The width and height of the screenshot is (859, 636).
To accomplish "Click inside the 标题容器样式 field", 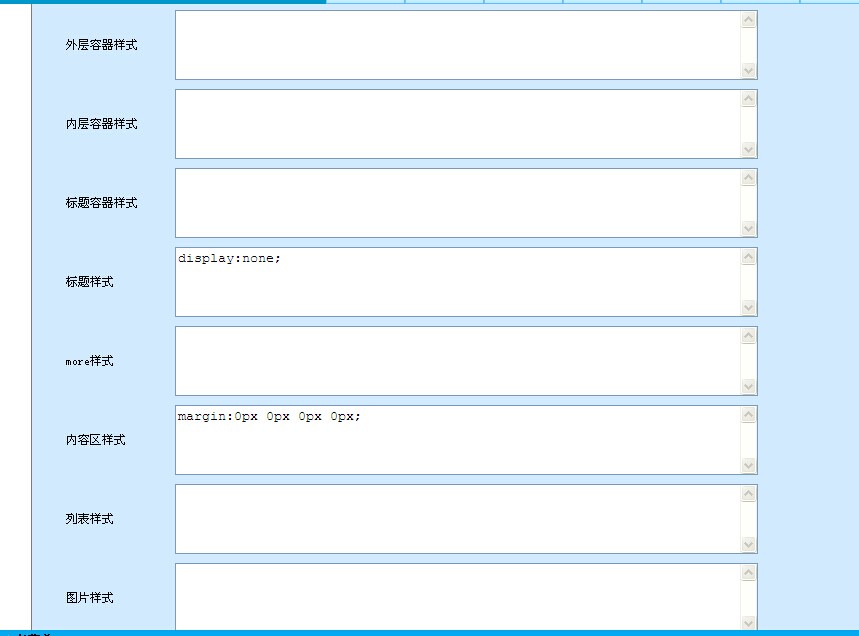I will (x=458, y=203).
